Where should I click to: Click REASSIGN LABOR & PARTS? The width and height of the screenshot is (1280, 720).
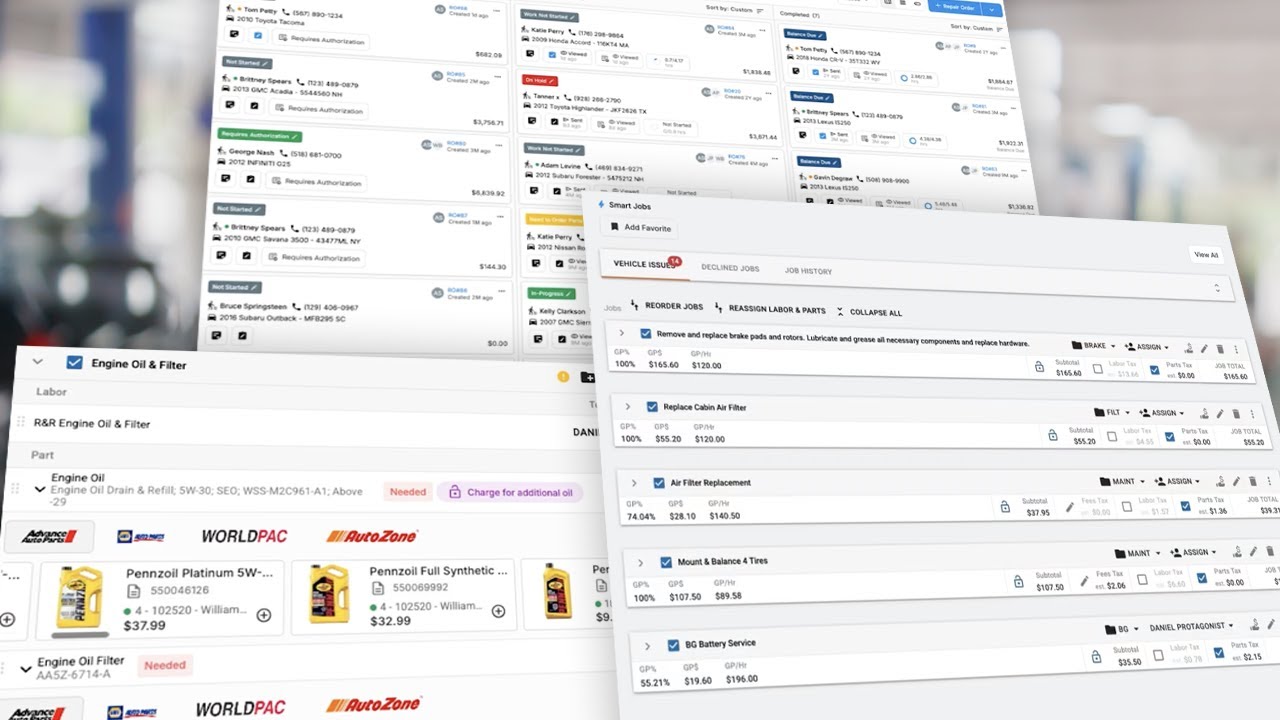click(x=770, y=310)
